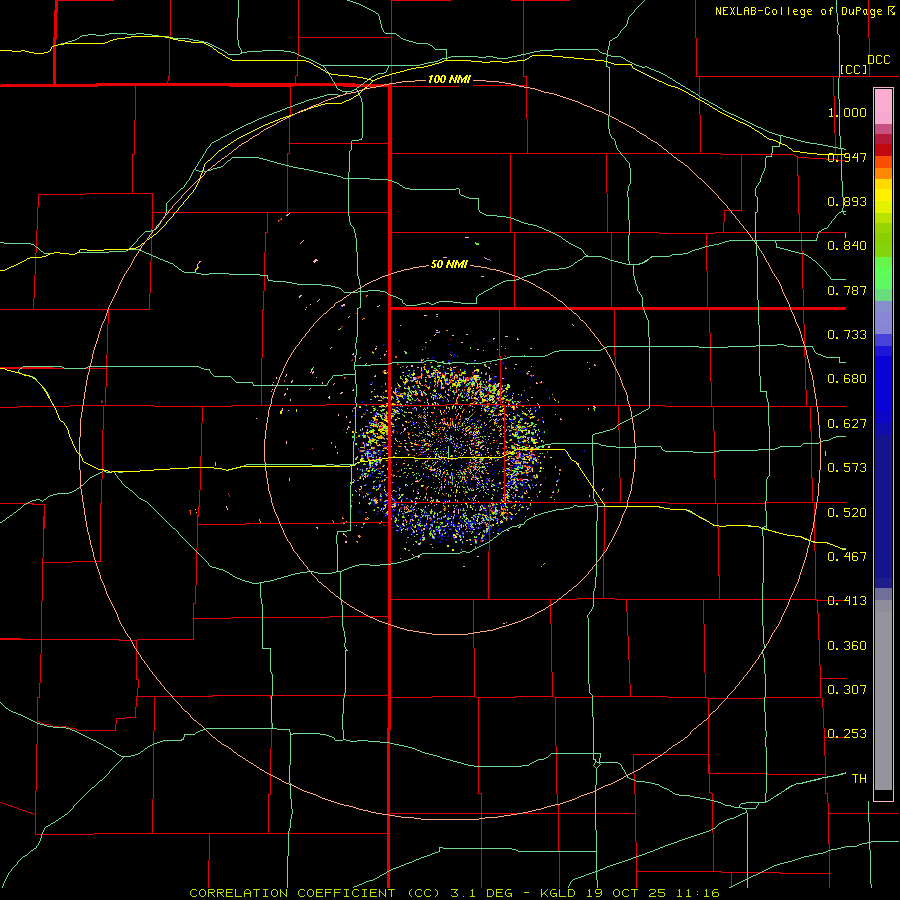Click the [CC] legend unit label

coord(854,69)
